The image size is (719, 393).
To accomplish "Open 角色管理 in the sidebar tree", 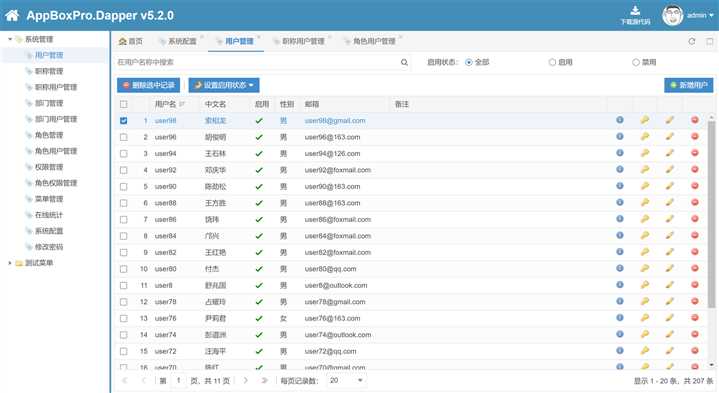I will 49,135.
